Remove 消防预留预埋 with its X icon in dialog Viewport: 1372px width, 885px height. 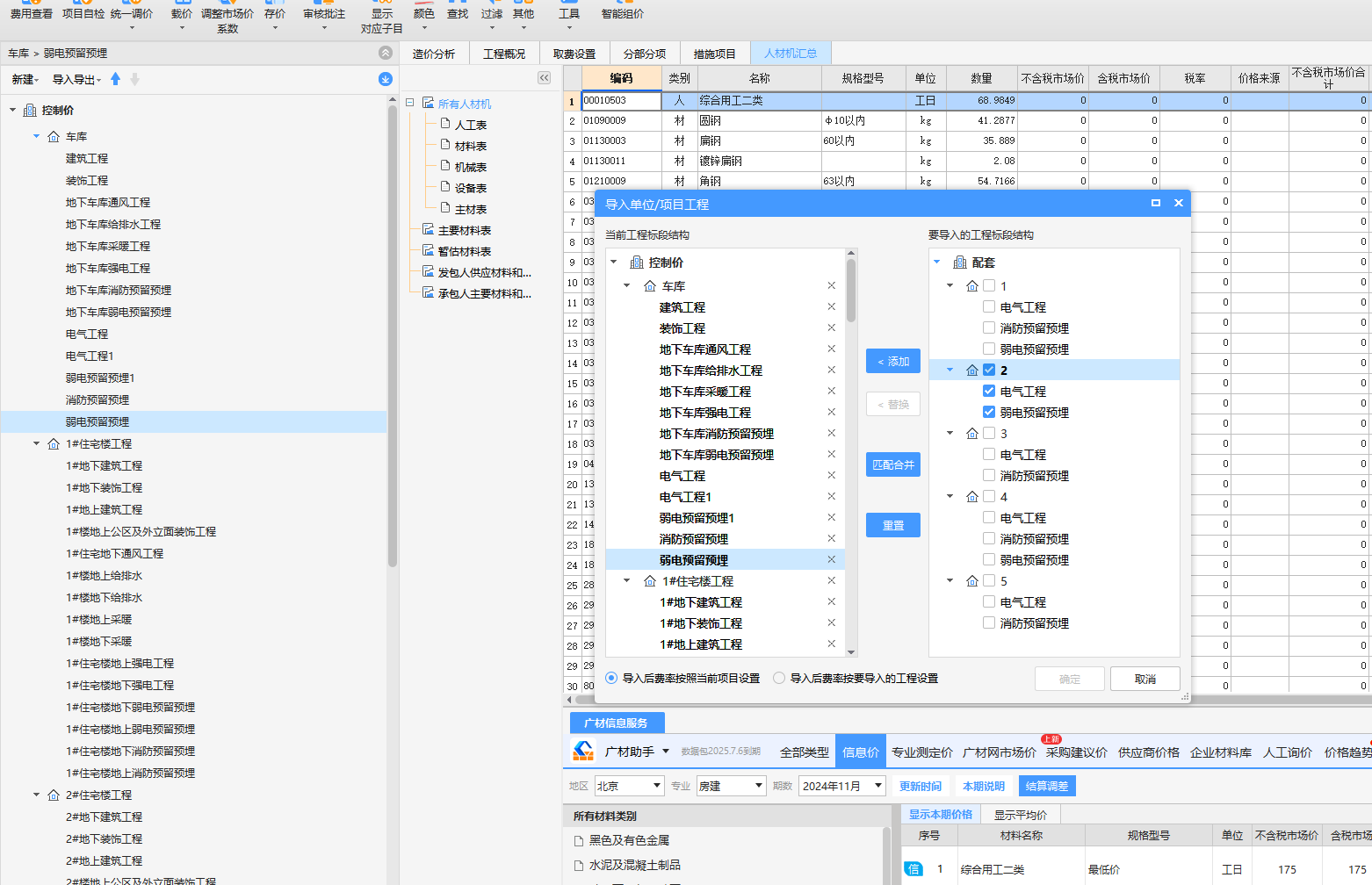(831, 538)
